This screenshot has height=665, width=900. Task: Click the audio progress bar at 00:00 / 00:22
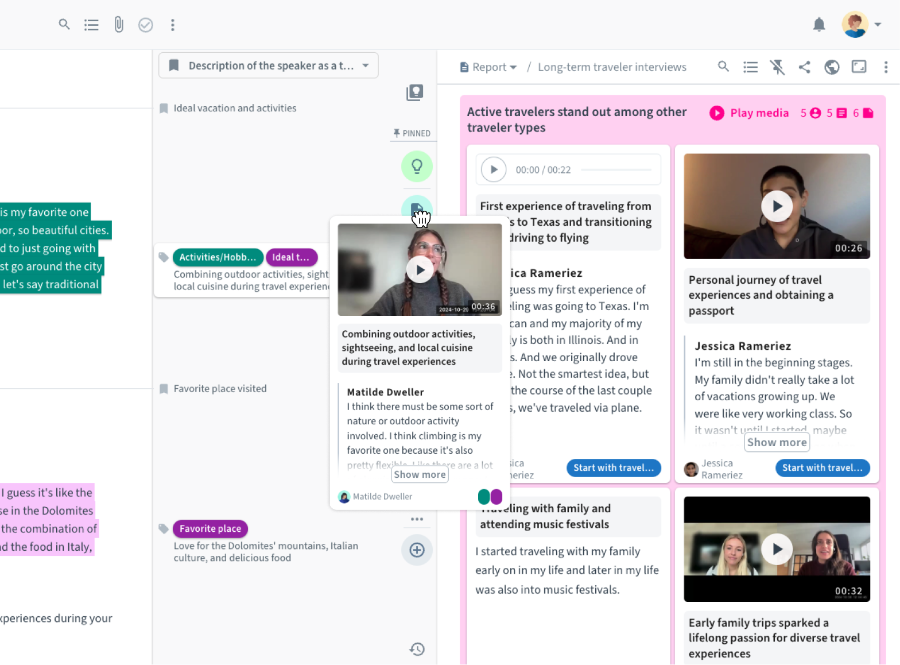coord(615,170)
